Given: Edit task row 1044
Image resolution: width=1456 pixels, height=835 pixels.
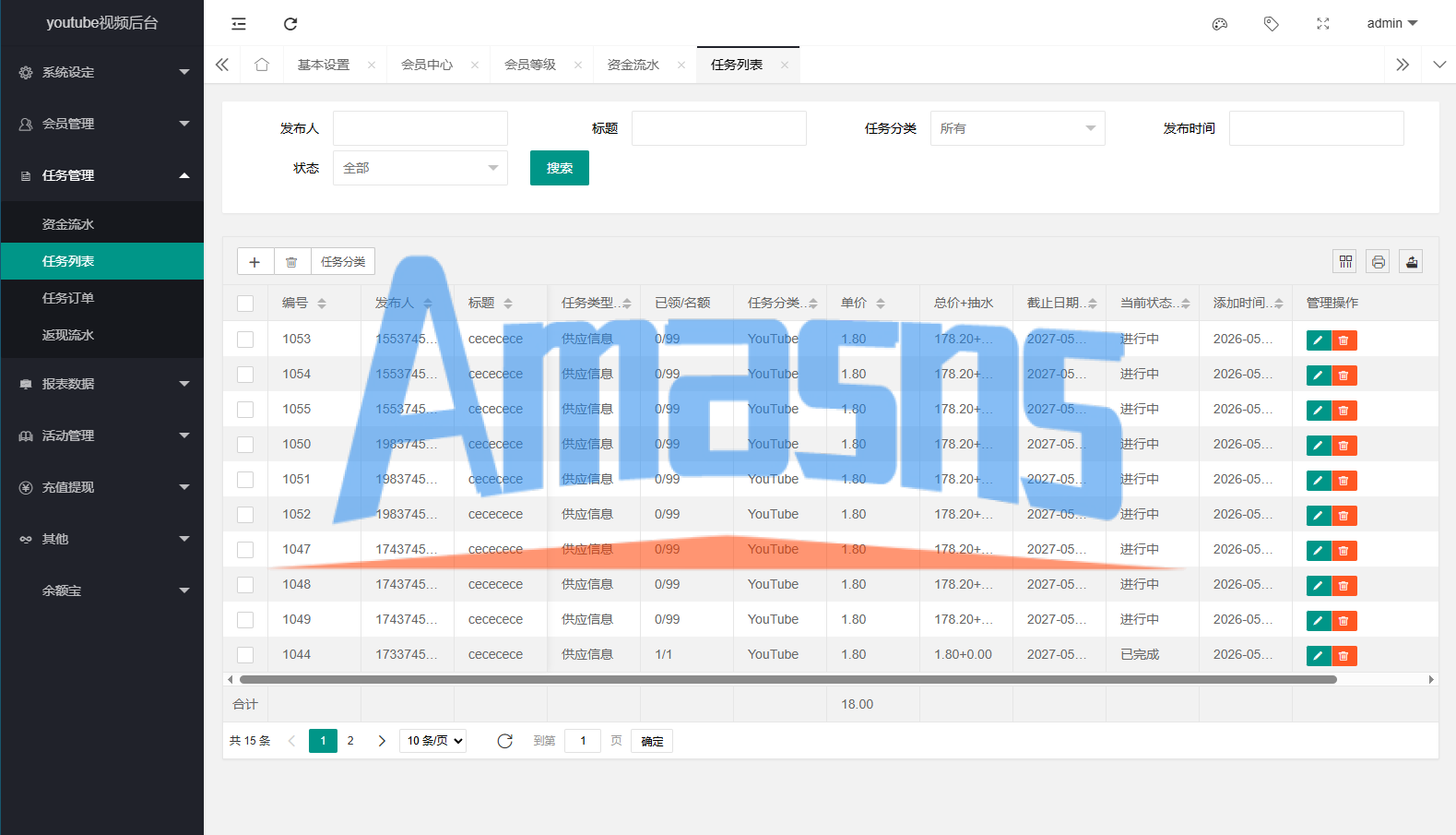Looking at the screenshot, I should pos(1319,656).
